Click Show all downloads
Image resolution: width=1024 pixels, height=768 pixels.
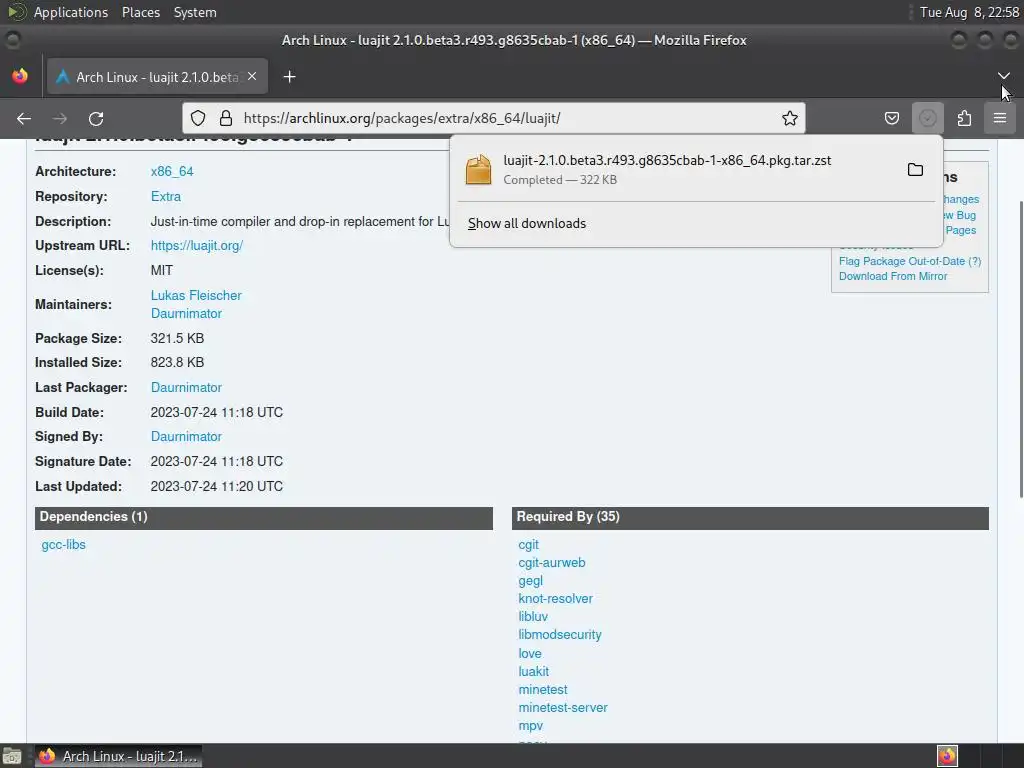tap(526, 223)
